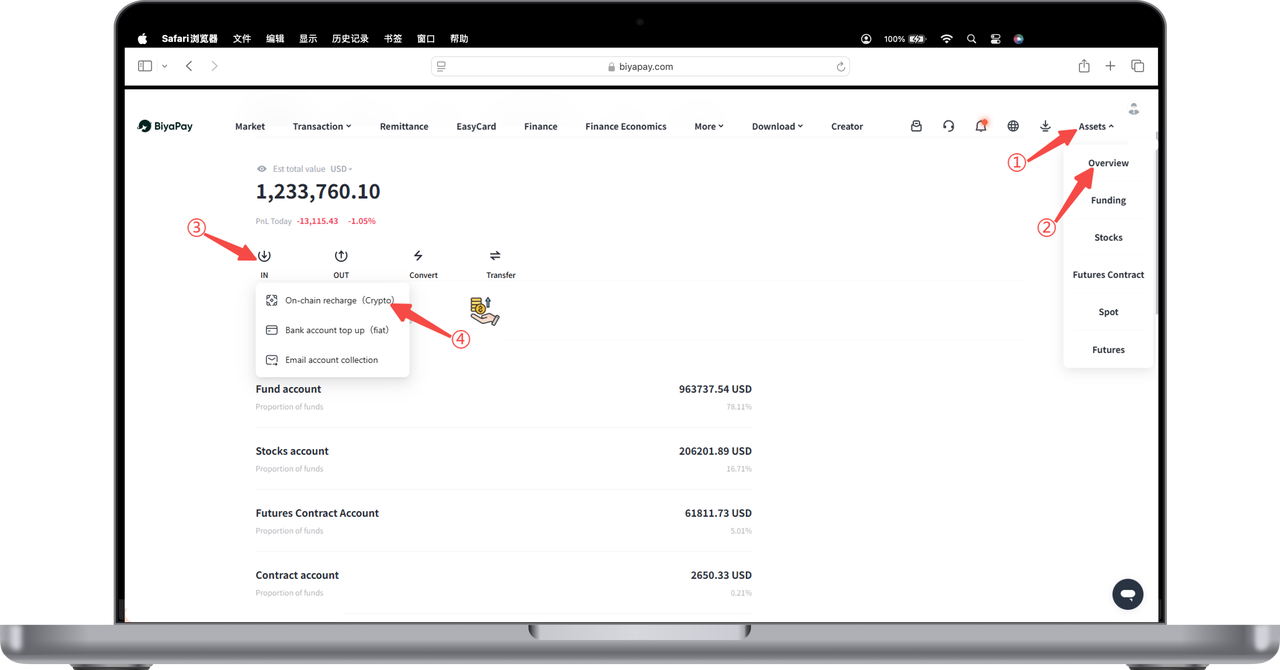Select Funding in Assets menu
Screen dimensions: 1280x670
(1108, 200)
